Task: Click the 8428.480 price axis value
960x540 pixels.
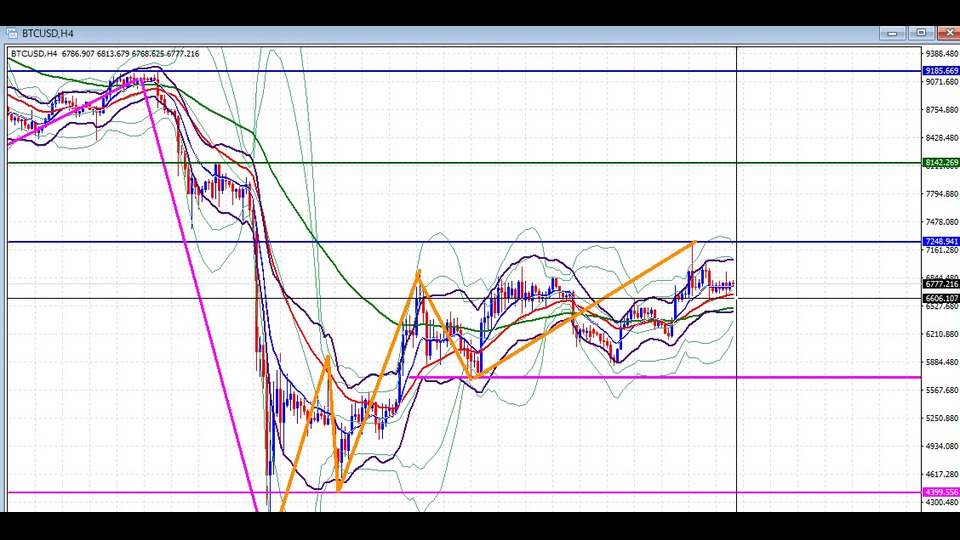Action: 942,138
